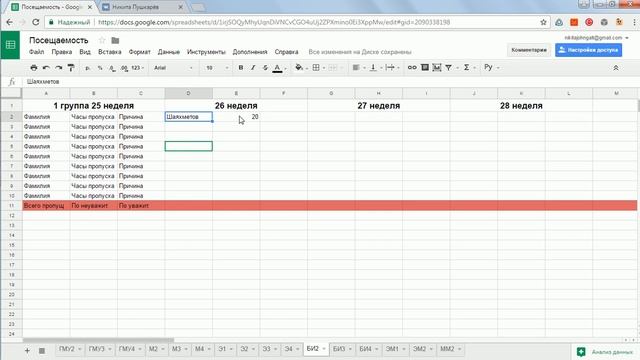Switch to the М3 sheet tab
The height and width of the screenshot is (360, 640).
tap(176, 349)
